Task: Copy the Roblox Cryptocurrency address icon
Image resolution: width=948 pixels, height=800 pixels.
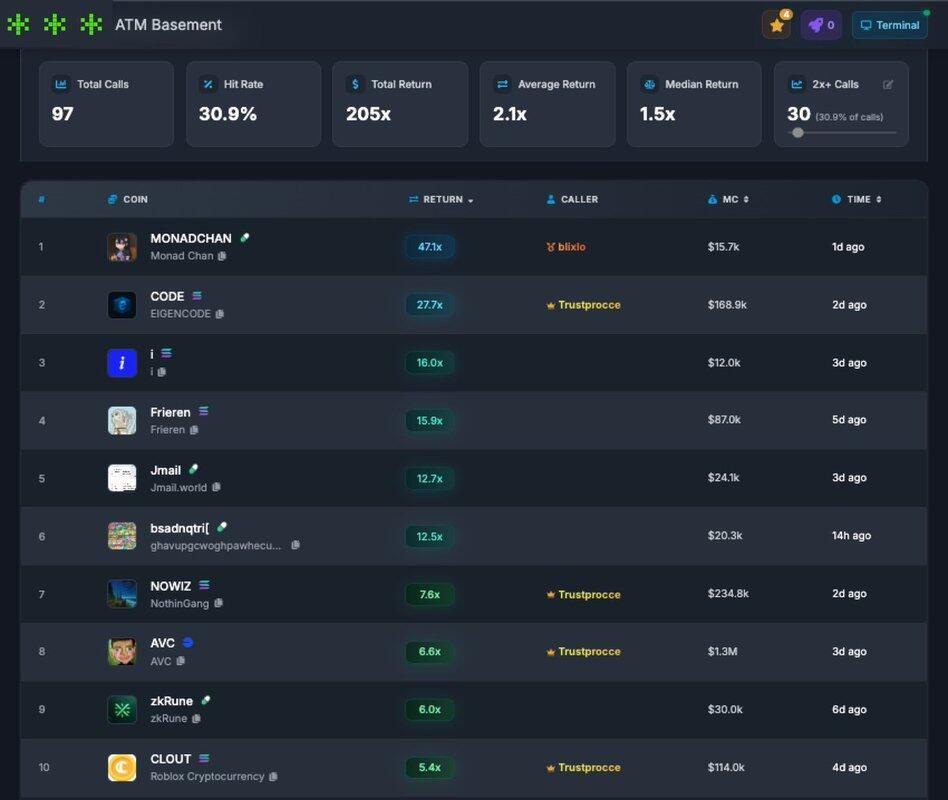Action: coord(273,776)
